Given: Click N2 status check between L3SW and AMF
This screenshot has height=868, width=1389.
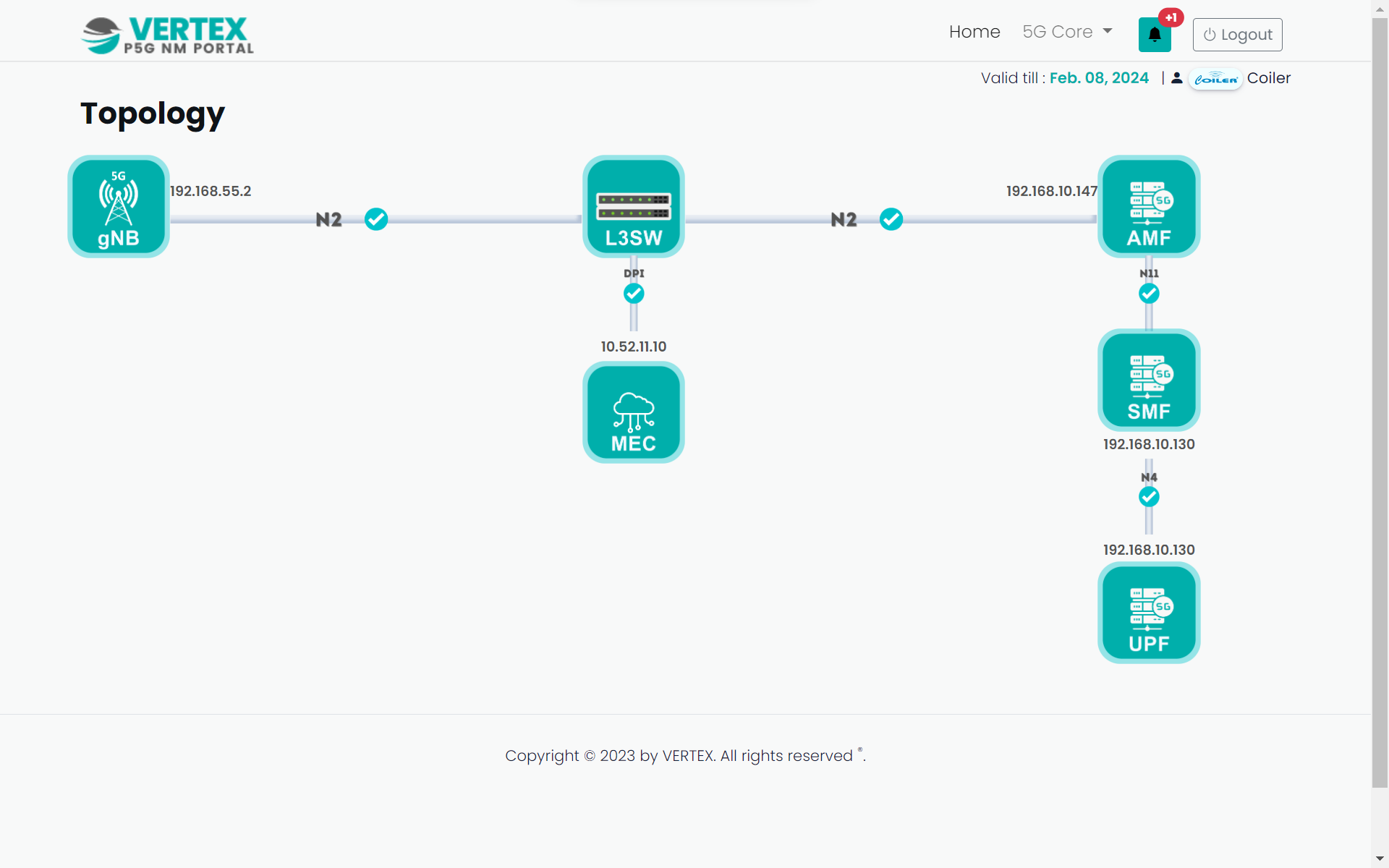Looking at the screenshot, I should point(891,219).
